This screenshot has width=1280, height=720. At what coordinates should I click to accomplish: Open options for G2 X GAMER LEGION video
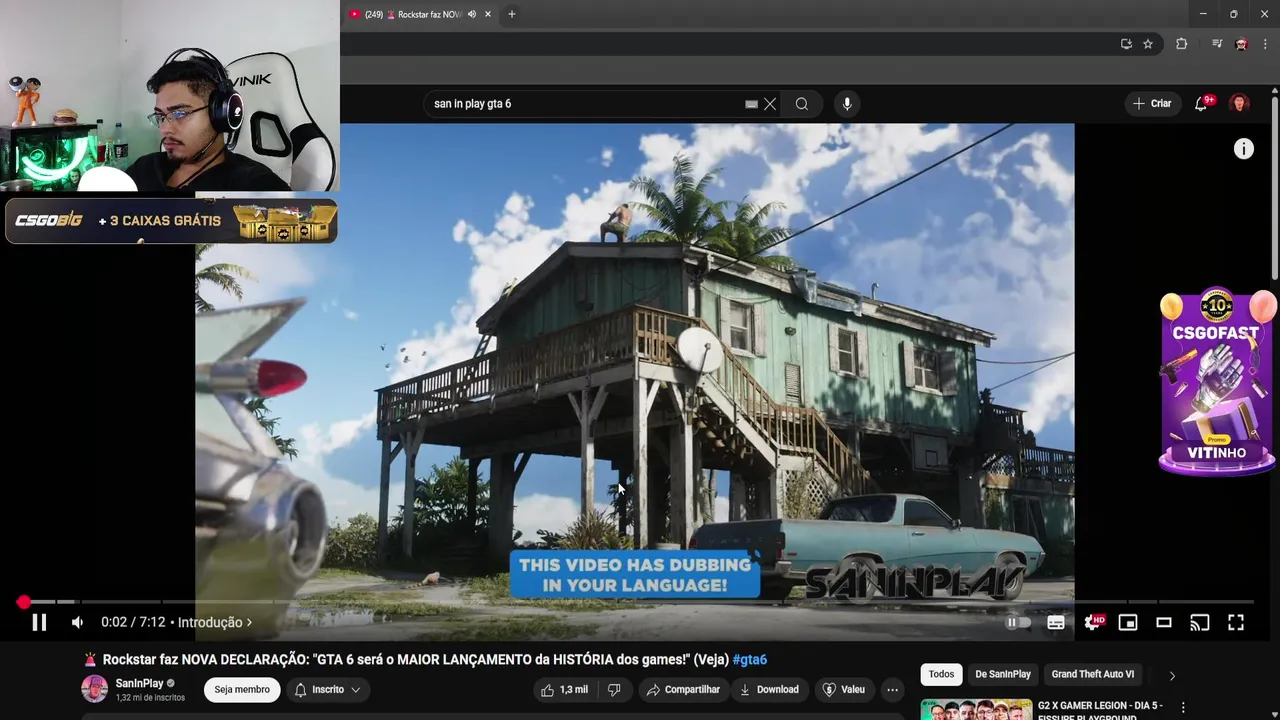coord(1183,708)
